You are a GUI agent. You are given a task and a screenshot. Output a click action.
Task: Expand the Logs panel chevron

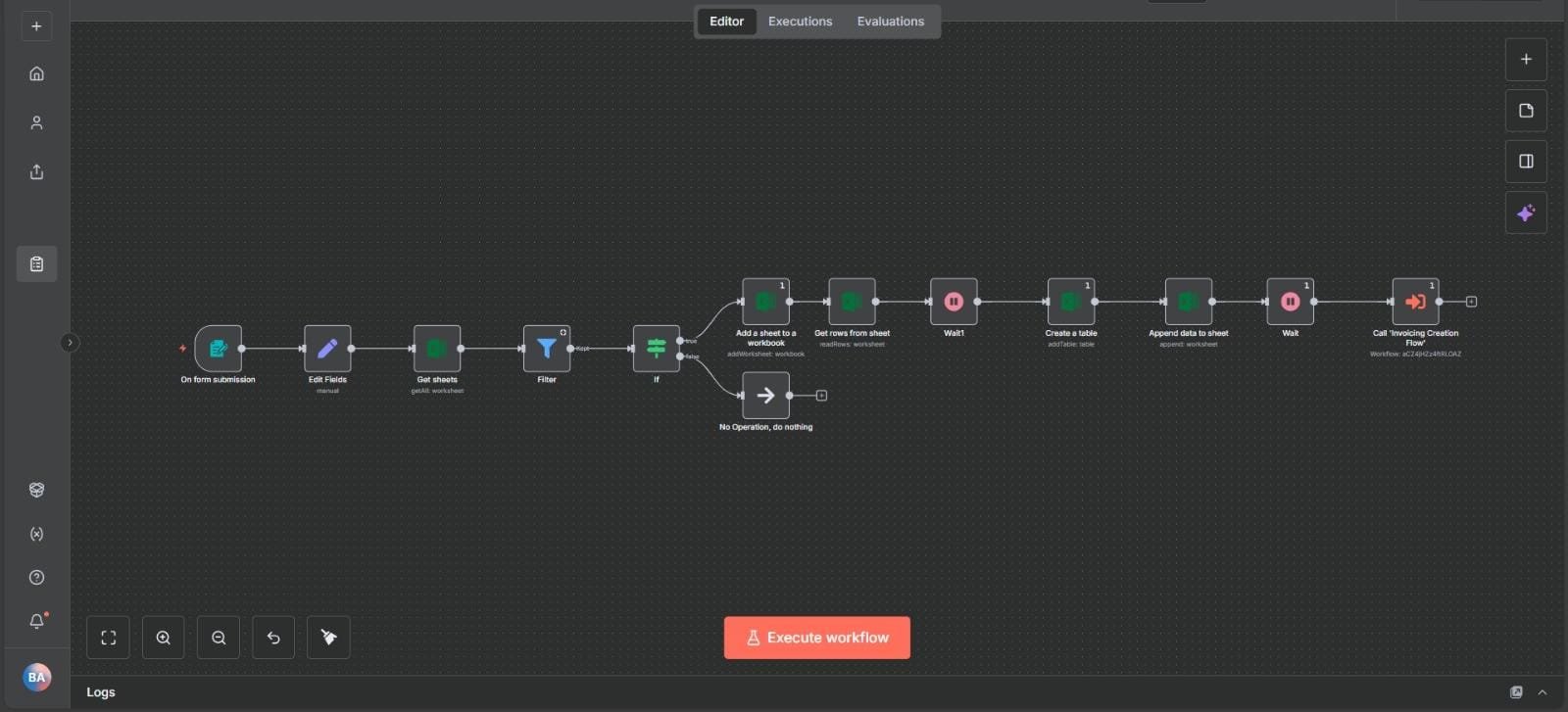click(1543, 692)
